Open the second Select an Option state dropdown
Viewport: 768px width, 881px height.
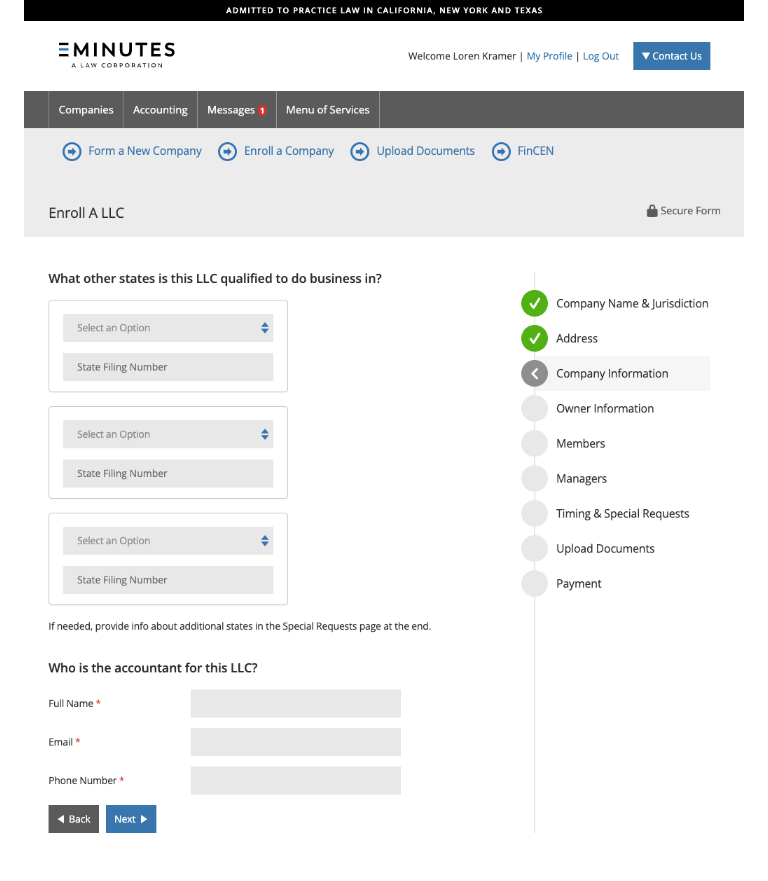[x=167, y=434]
